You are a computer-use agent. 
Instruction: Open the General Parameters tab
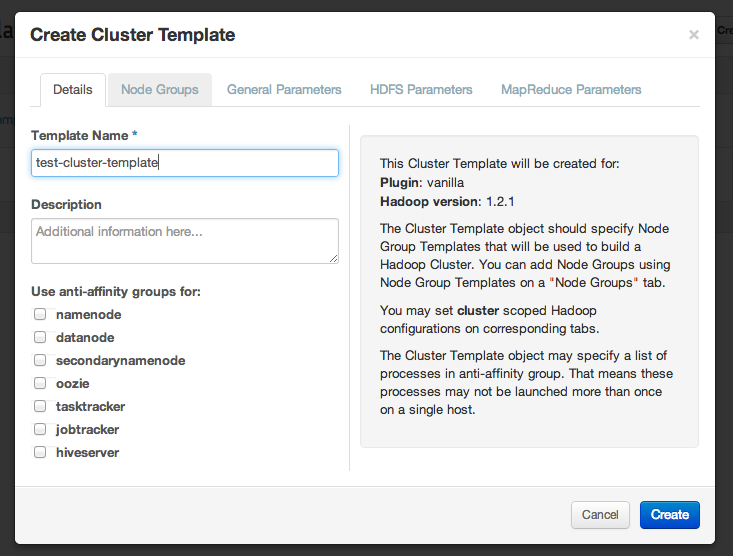(x=284, y=89)
